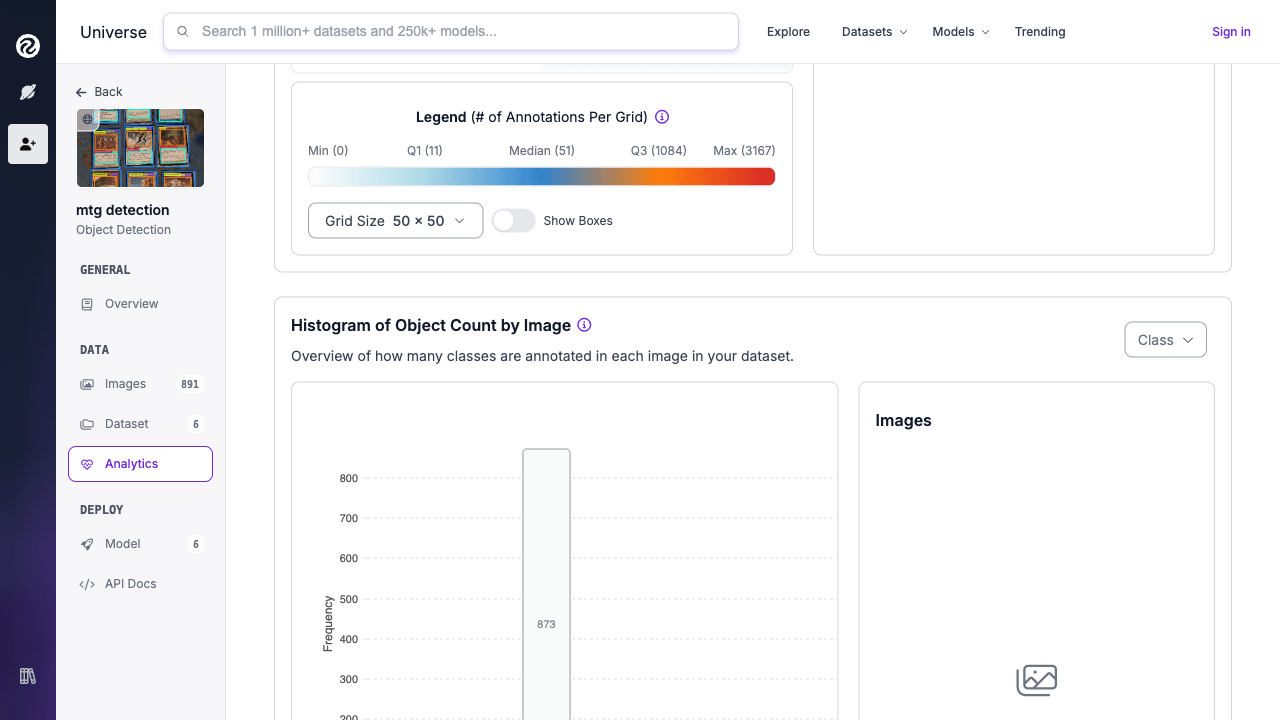
Task: Click the Roboflow logo in the top corner
Action: coord(27,47)
